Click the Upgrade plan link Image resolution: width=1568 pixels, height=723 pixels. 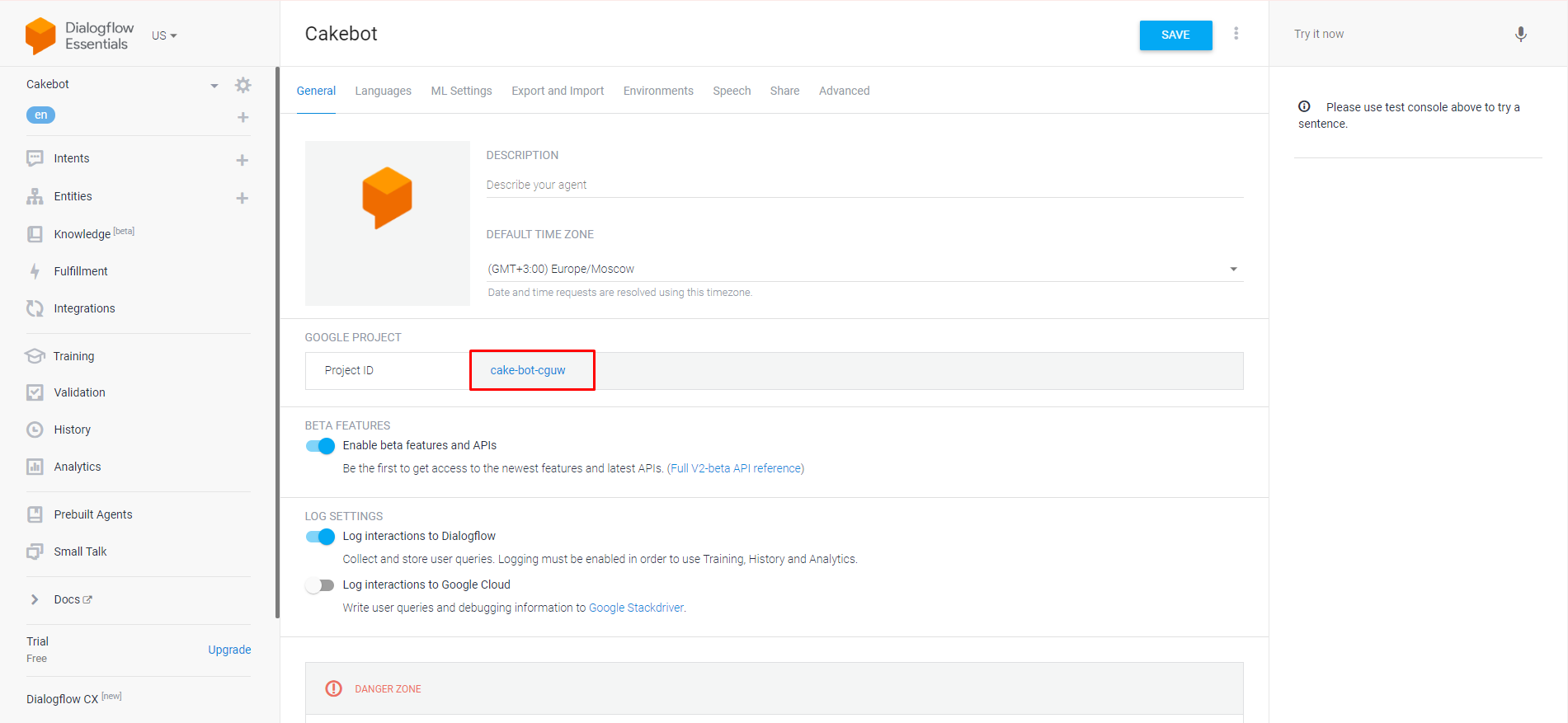229,650
